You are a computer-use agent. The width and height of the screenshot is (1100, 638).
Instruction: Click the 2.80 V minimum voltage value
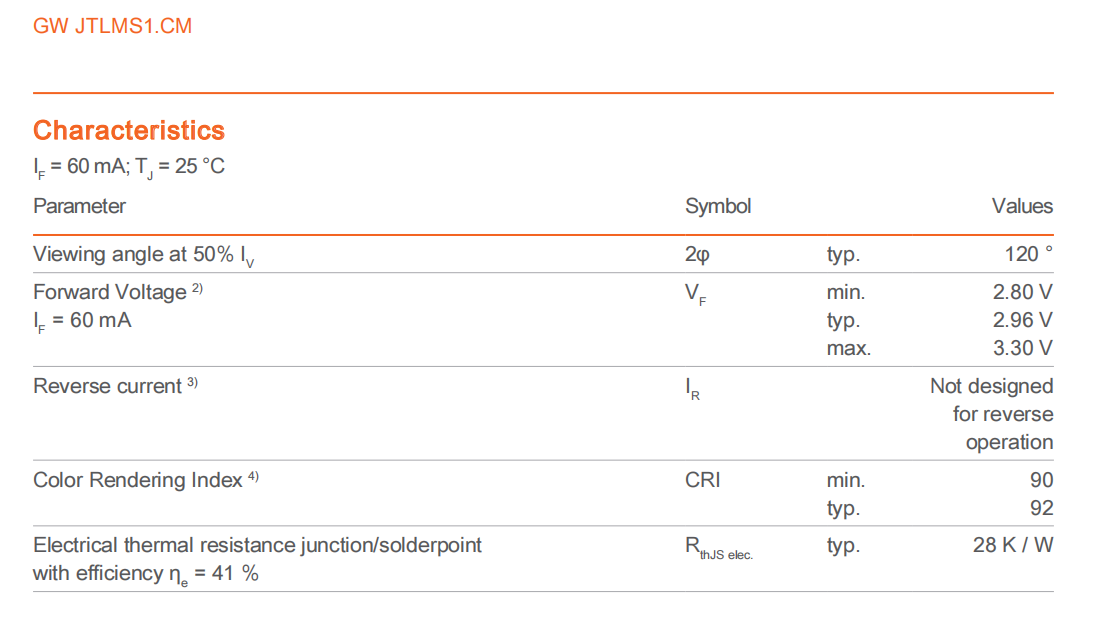[1022, 292]
